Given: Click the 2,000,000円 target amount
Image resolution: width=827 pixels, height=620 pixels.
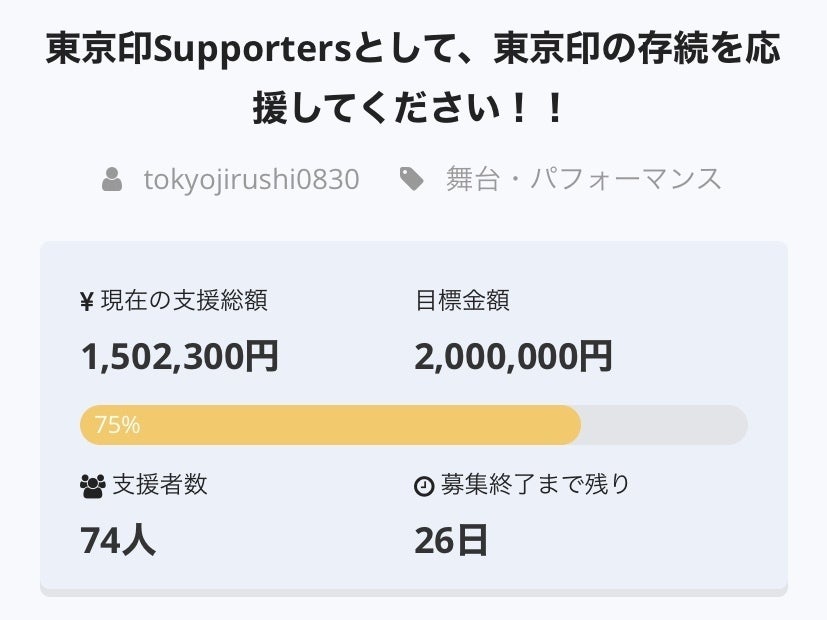Looking at the screenshot, I should [x=513, y=356].
